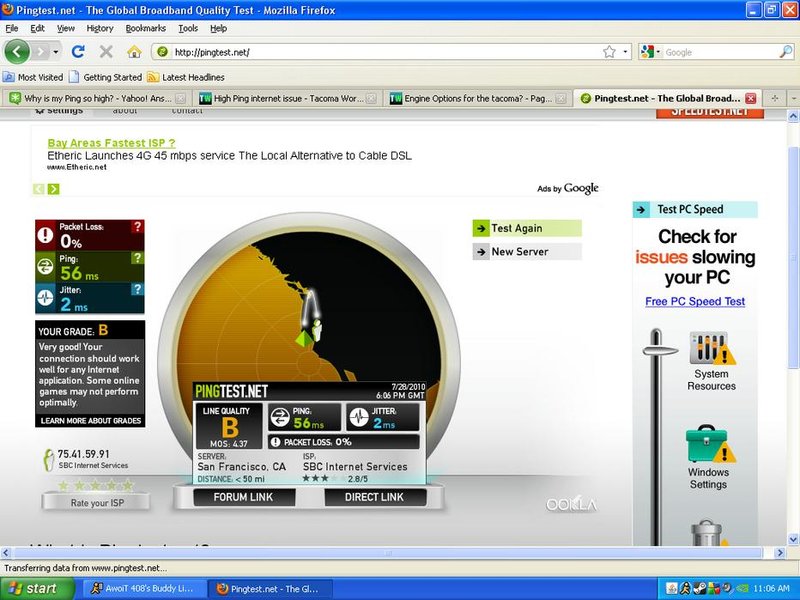This screenshot has height=600, width=800.
Task: Click the Rate your ISP button
Action: [96, 503]
